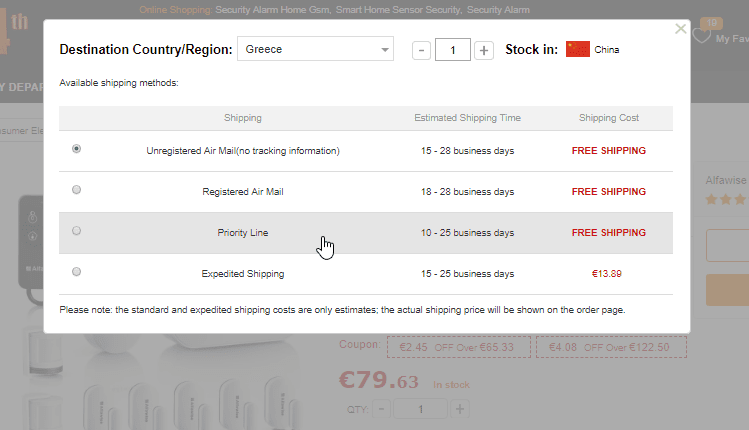Viewport: 749px width, 430px height.
Task: Click the QTY input field on product page
Action: 422,408
